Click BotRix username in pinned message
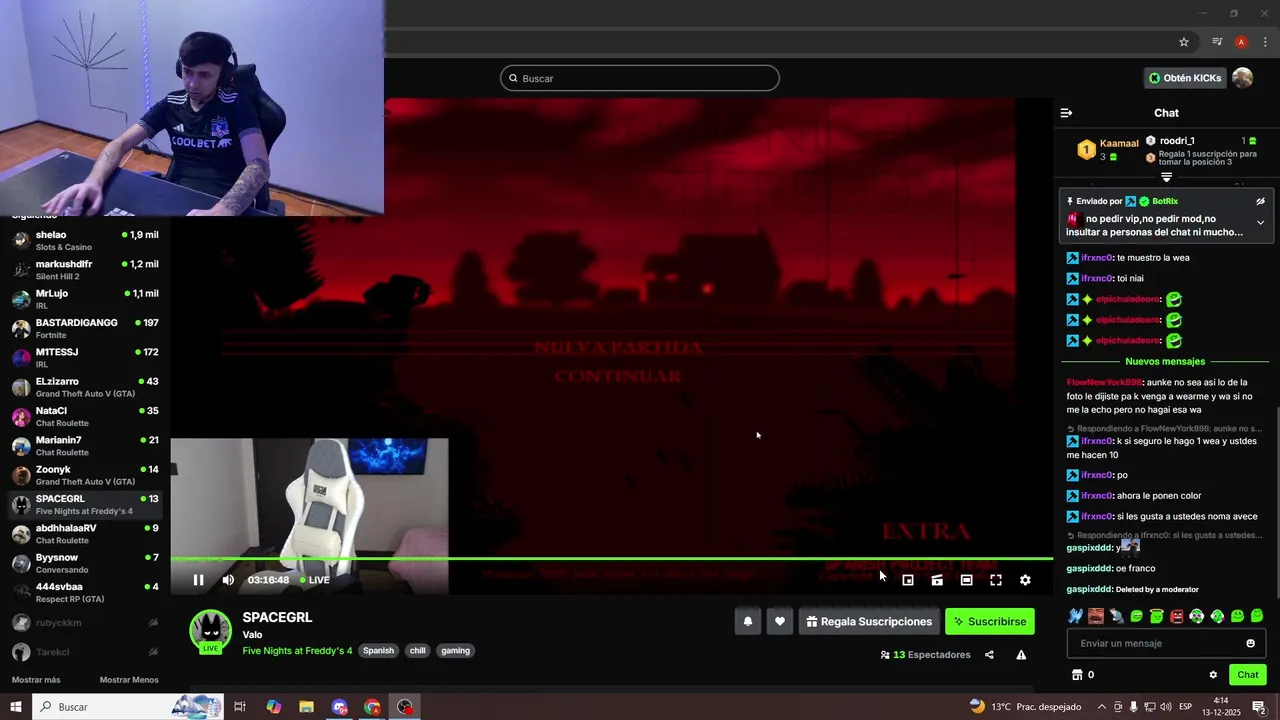The width and height of the screenshot is (1280, 720). [x=1165, y=201]
